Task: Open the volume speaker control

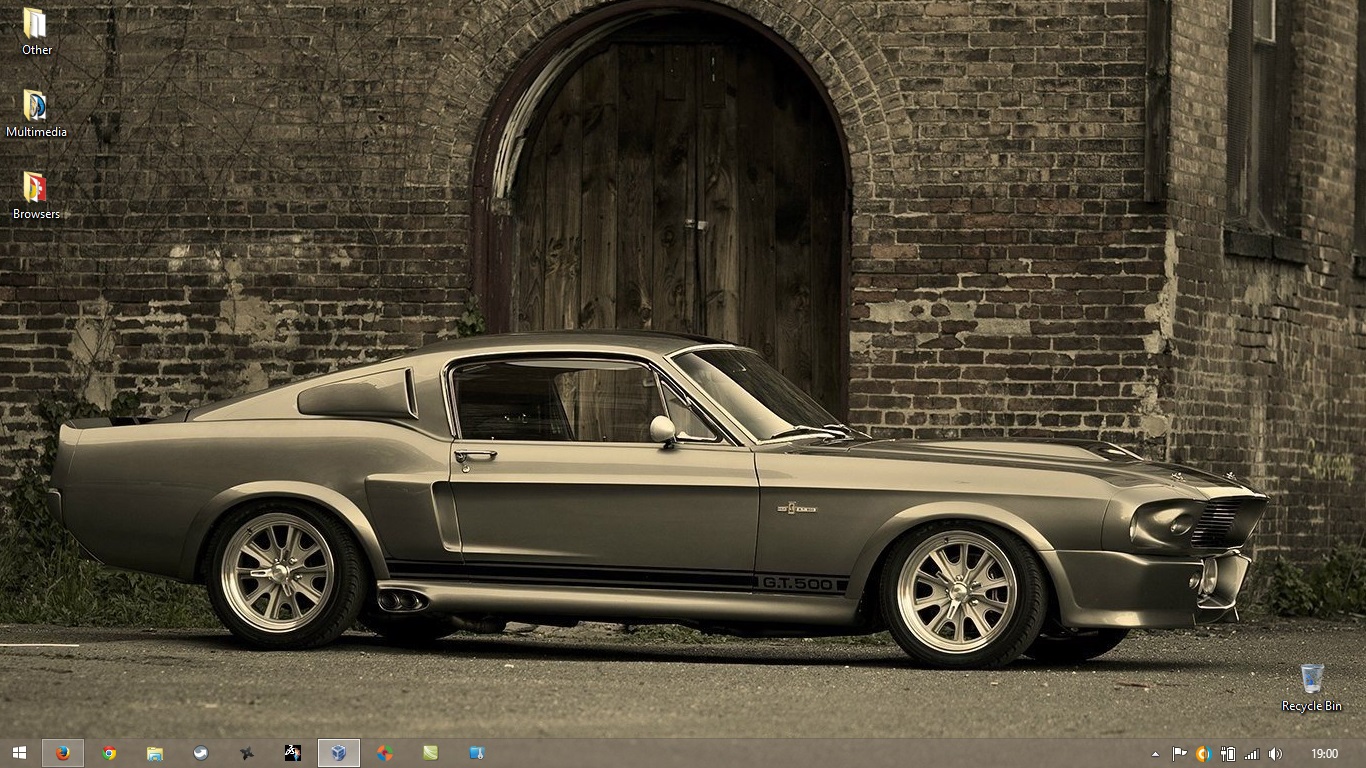Action: tap(1275, 754)
